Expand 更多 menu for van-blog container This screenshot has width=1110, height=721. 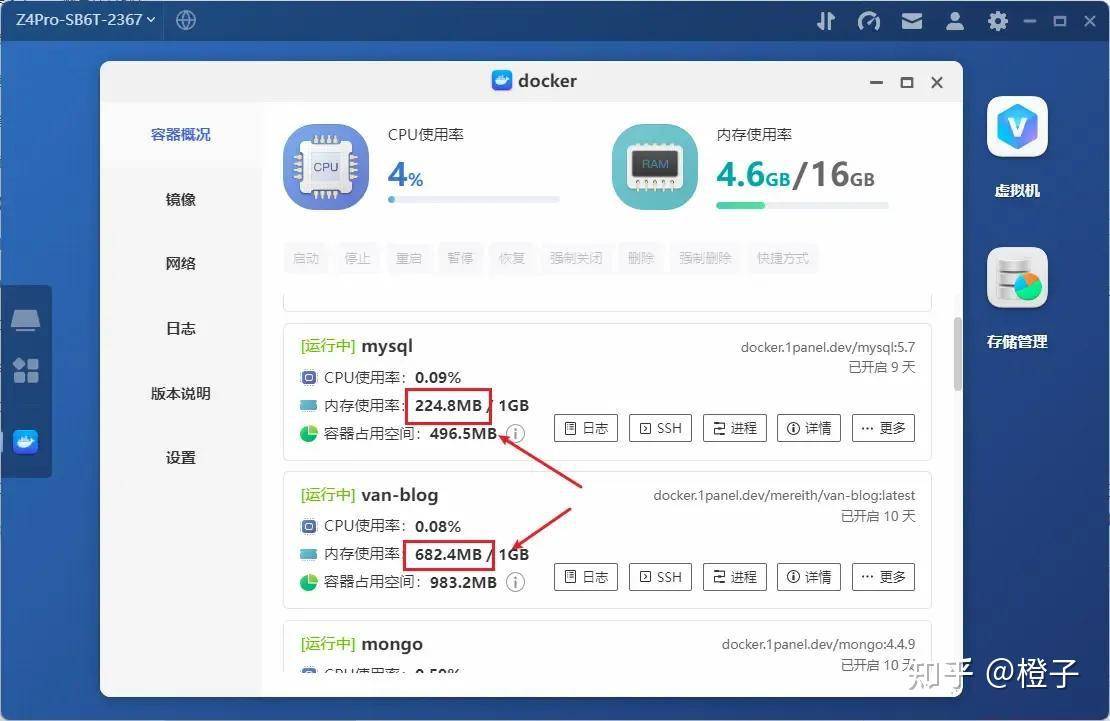883,577
